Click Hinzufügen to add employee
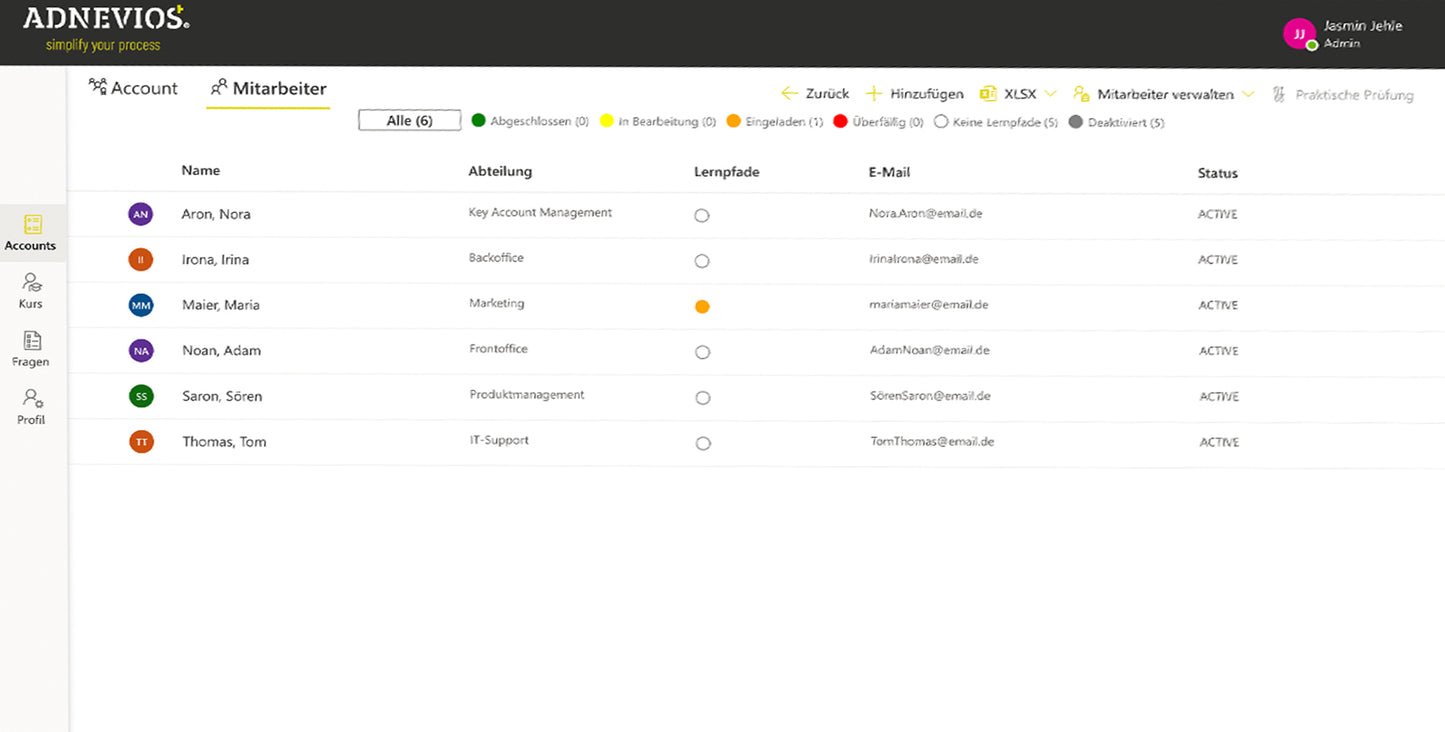The height and width of the screenshot is (732, 1445). [x=915, y=94]
